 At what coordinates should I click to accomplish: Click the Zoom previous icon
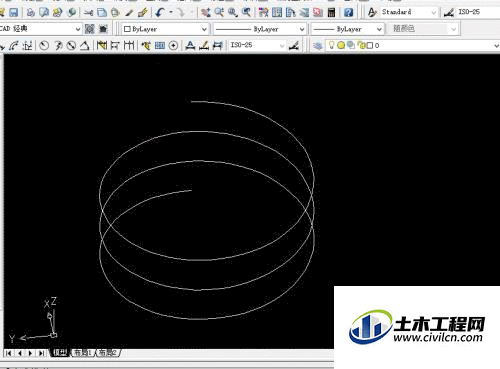(x=246, y=13)
